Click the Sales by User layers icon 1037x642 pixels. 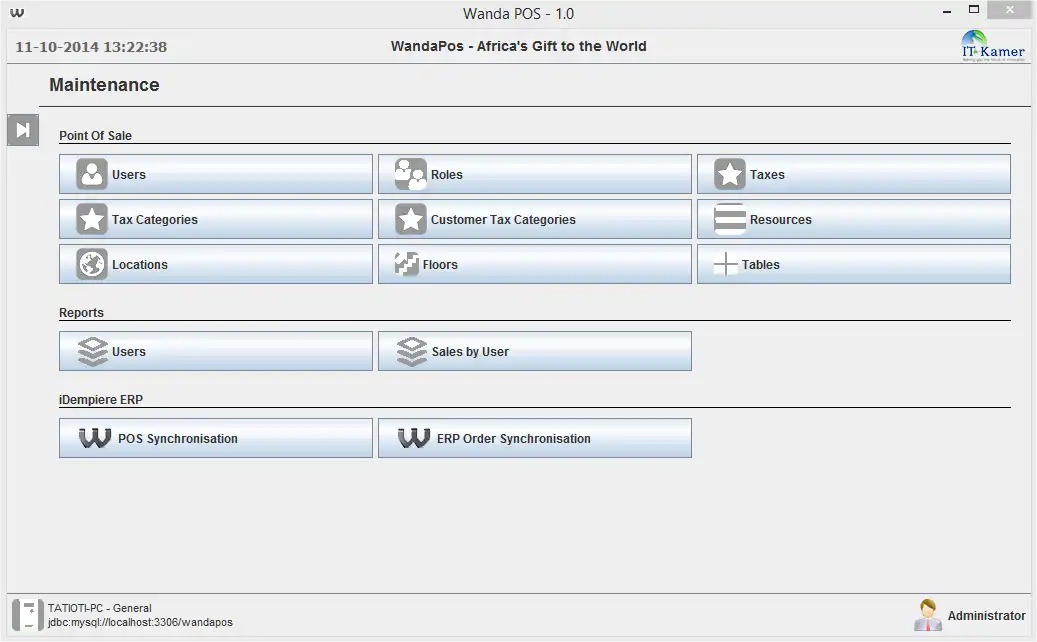click(411, 352)
